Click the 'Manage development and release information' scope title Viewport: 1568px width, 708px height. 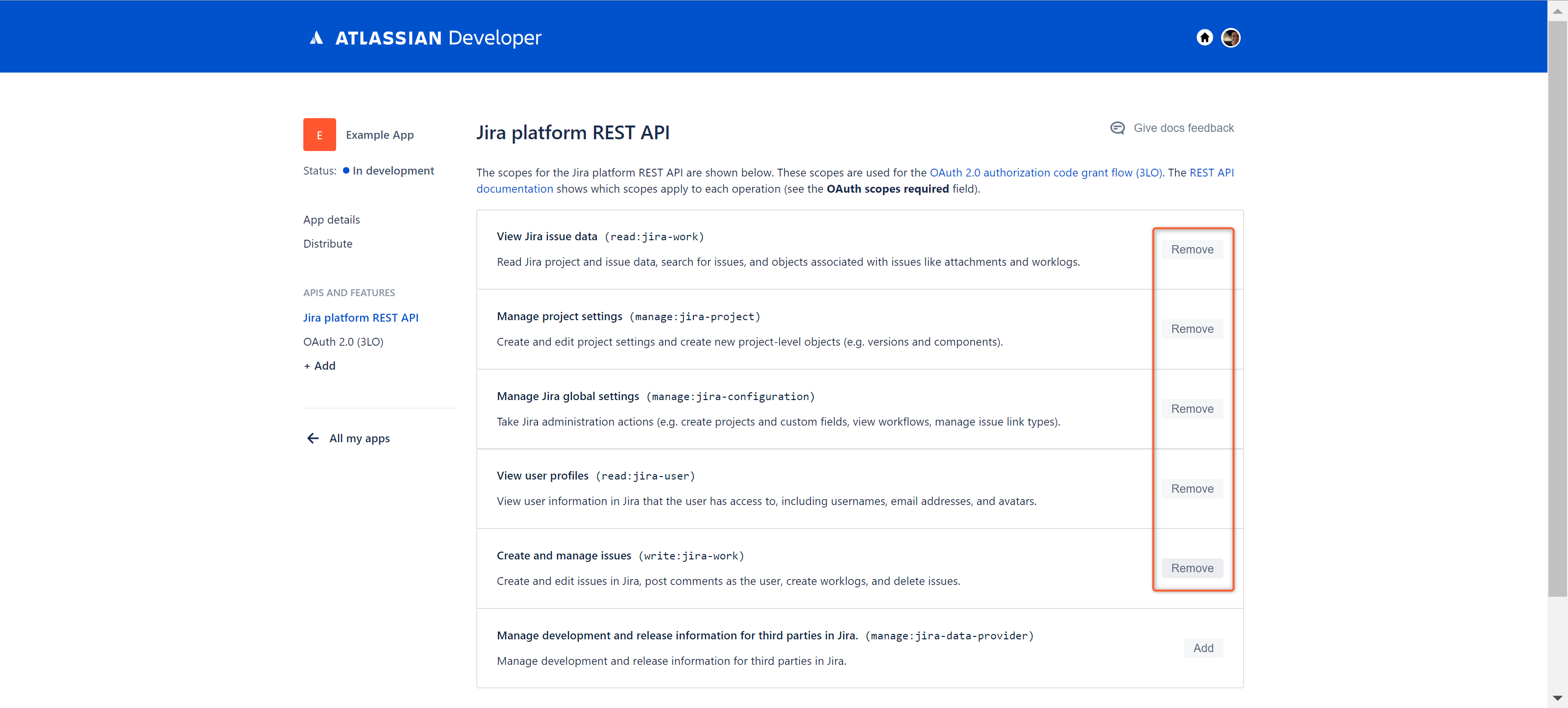click(678, 635)
